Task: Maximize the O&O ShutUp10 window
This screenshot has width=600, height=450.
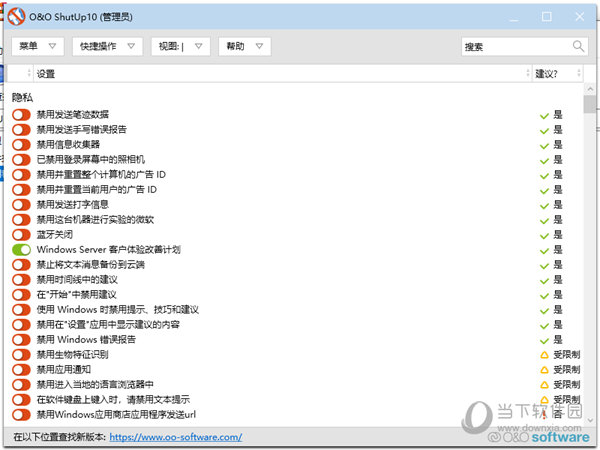Action: (547, 16)
